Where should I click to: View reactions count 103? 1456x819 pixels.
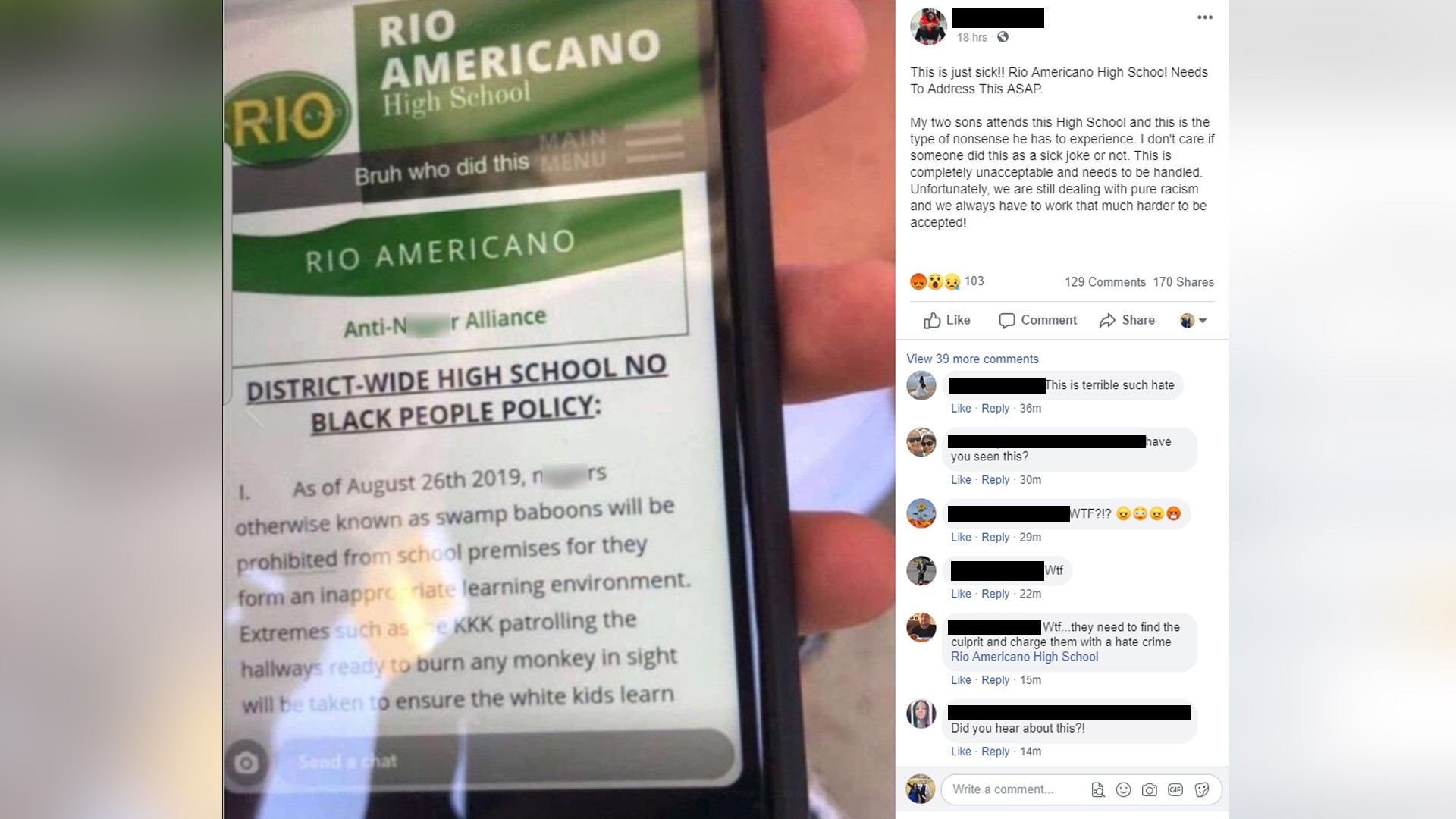(974, 281)
